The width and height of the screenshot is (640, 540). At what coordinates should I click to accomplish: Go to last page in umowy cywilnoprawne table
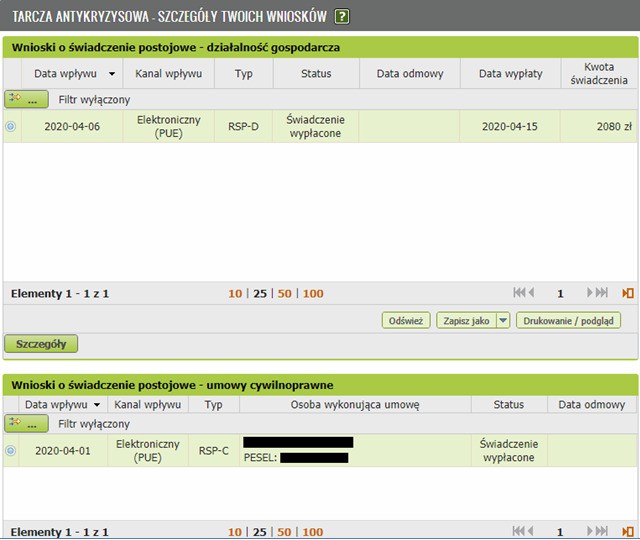coord(602,531)
